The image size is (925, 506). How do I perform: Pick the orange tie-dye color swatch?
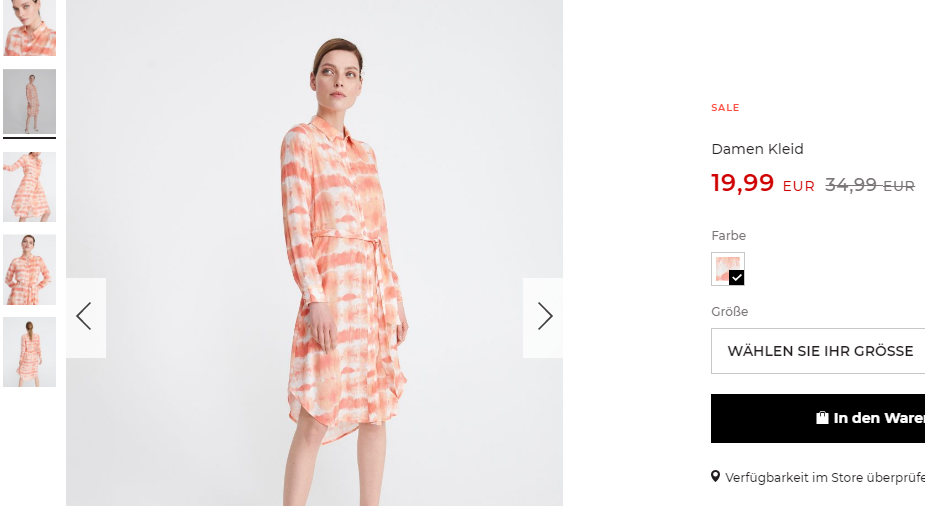pos(728,269)
